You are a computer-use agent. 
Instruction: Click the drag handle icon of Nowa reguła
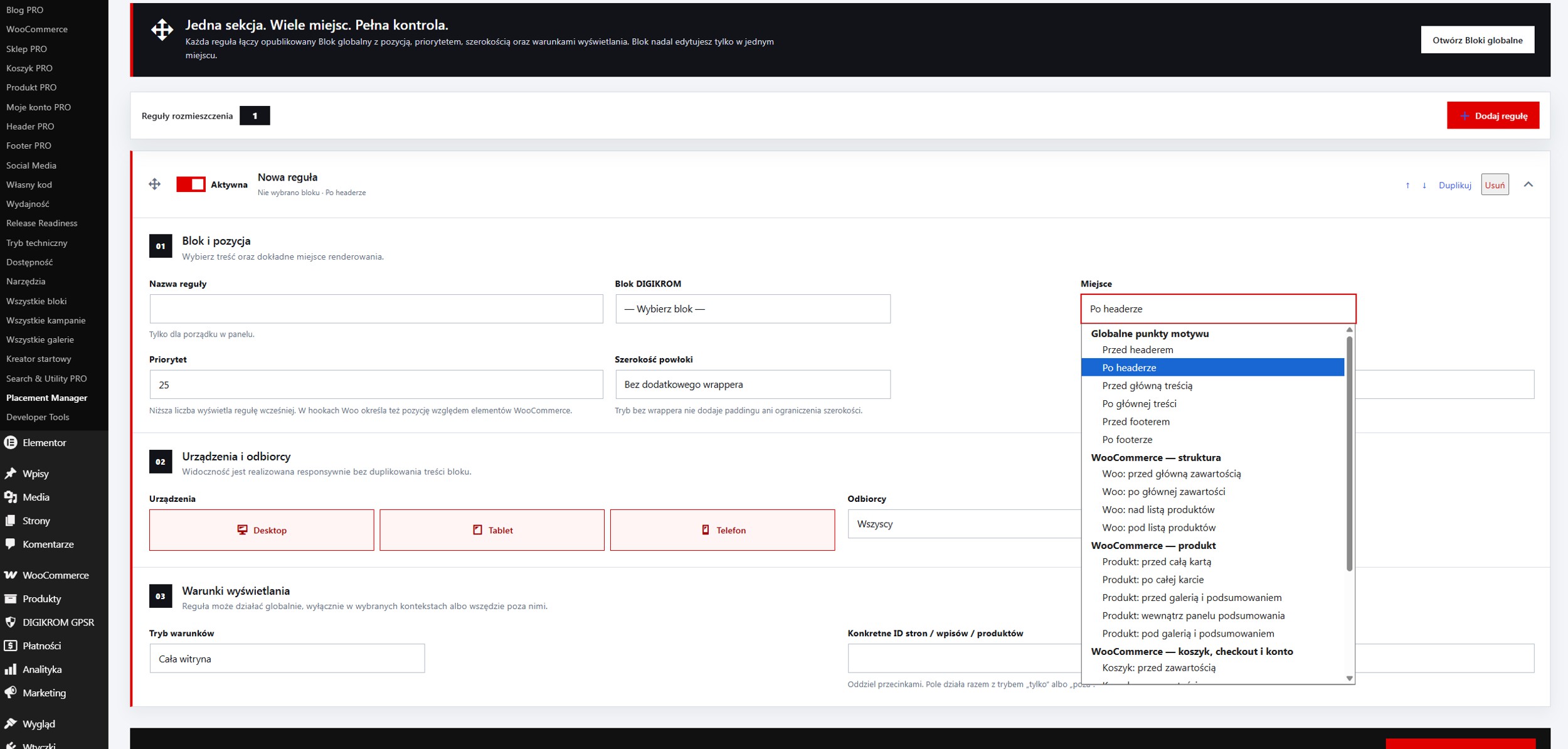[154, 184]
